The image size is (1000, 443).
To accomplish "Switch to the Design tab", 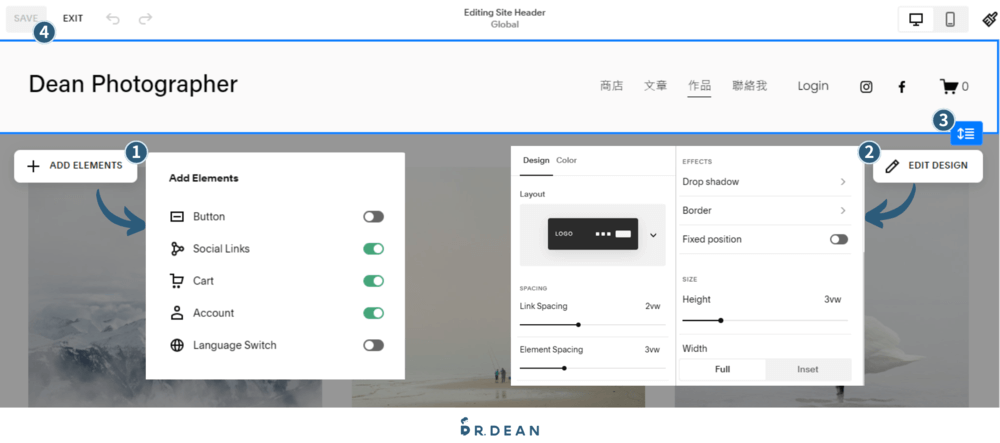I will coord(536,161).
